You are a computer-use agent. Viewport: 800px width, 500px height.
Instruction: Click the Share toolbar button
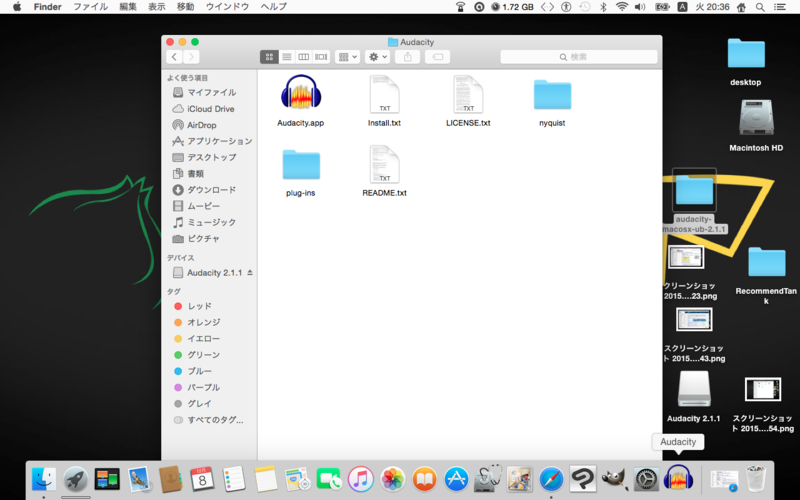(408, 57)
